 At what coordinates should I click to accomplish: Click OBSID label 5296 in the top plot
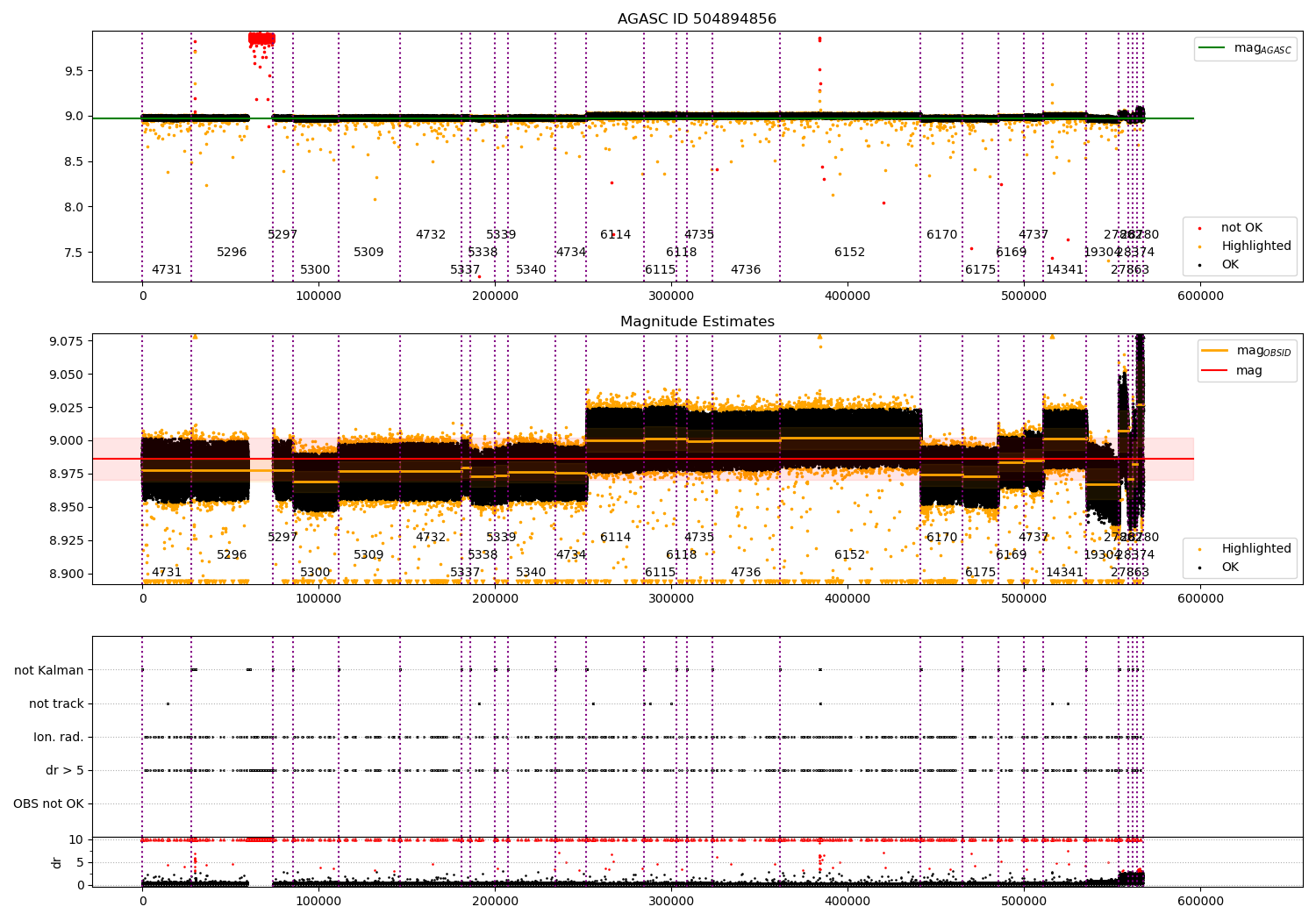(x=232, y=252)
